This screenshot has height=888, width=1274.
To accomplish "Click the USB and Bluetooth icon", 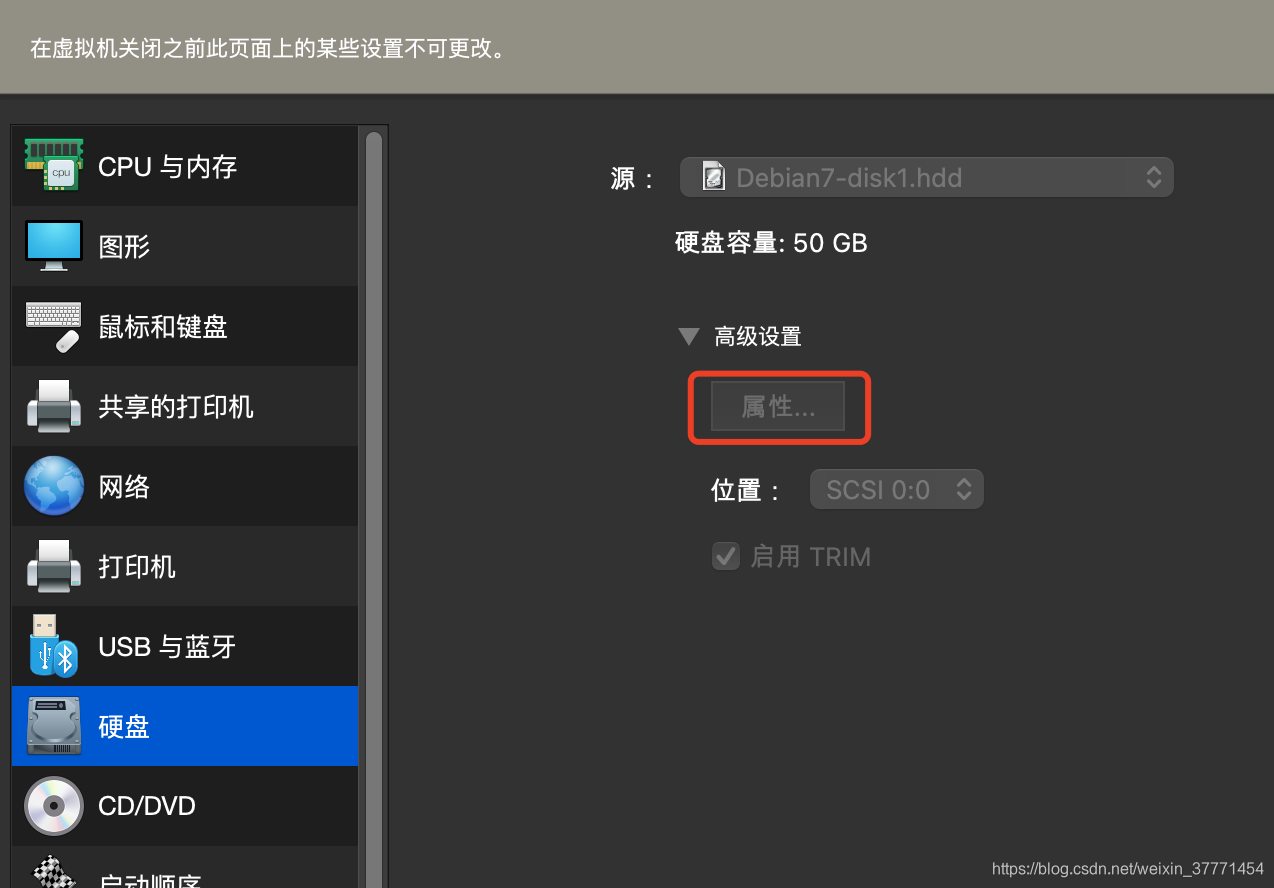I will point(54,646).
